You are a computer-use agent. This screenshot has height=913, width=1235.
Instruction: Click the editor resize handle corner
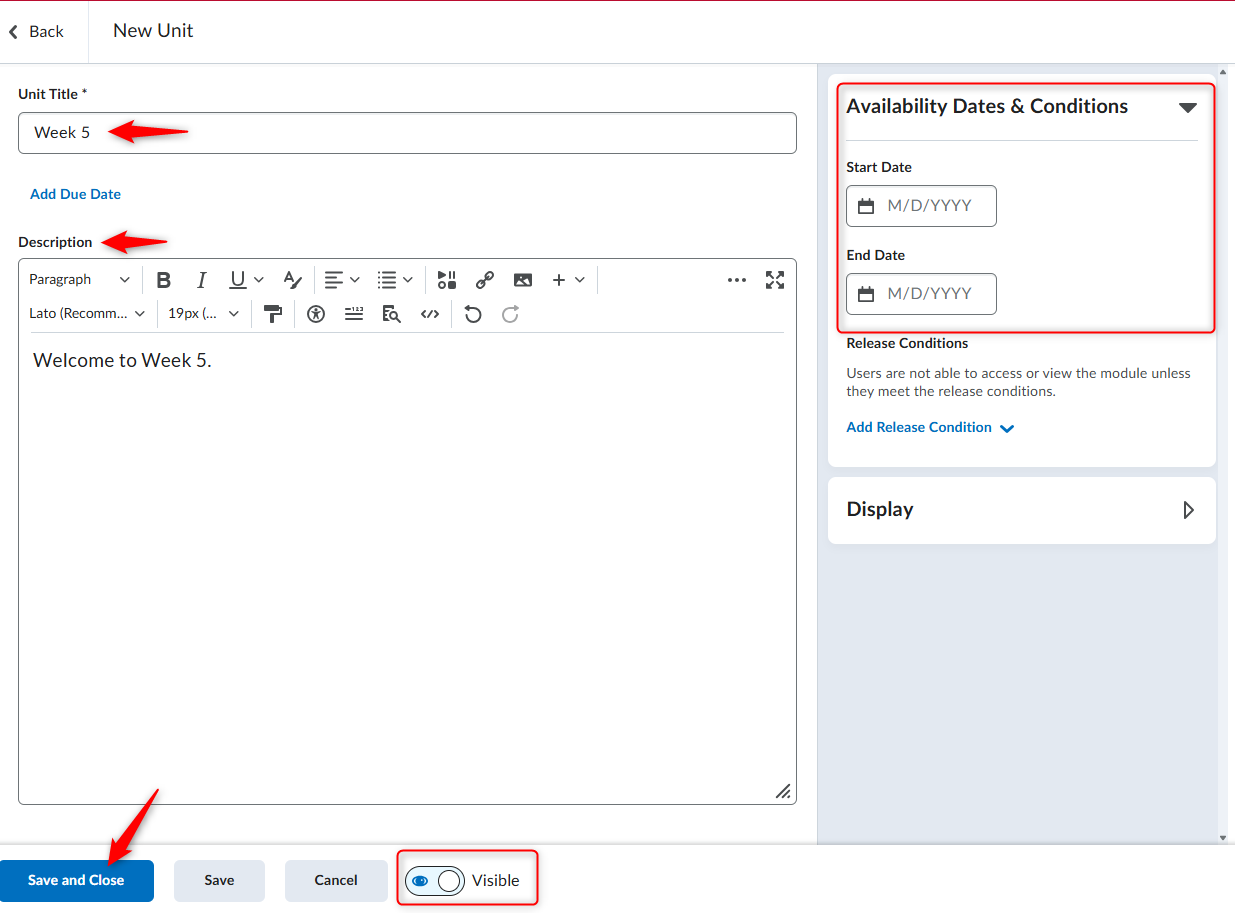(x=783, y=791)
